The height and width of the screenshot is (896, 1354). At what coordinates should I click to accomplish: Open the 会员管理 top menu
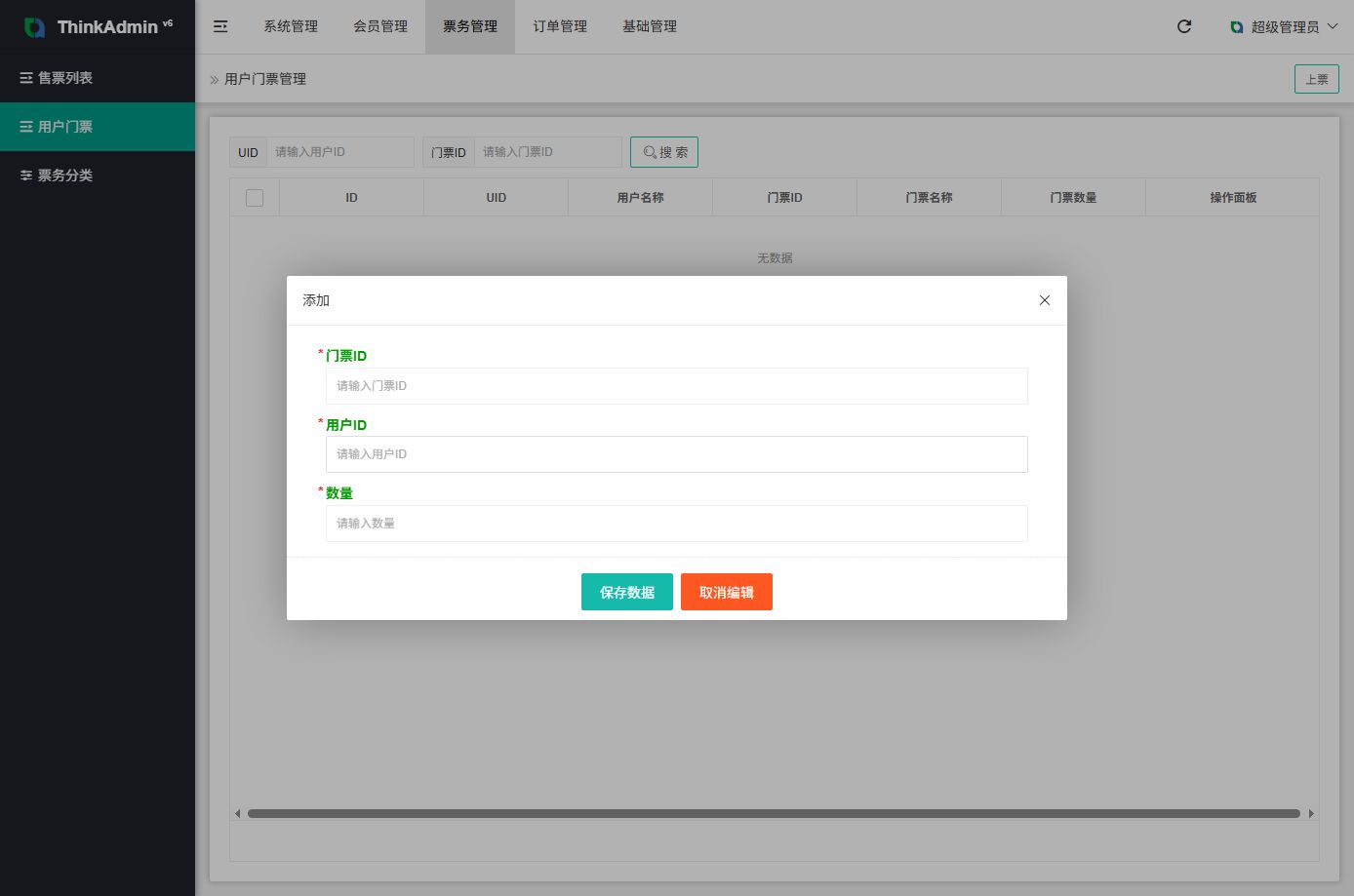coord(380,26)
